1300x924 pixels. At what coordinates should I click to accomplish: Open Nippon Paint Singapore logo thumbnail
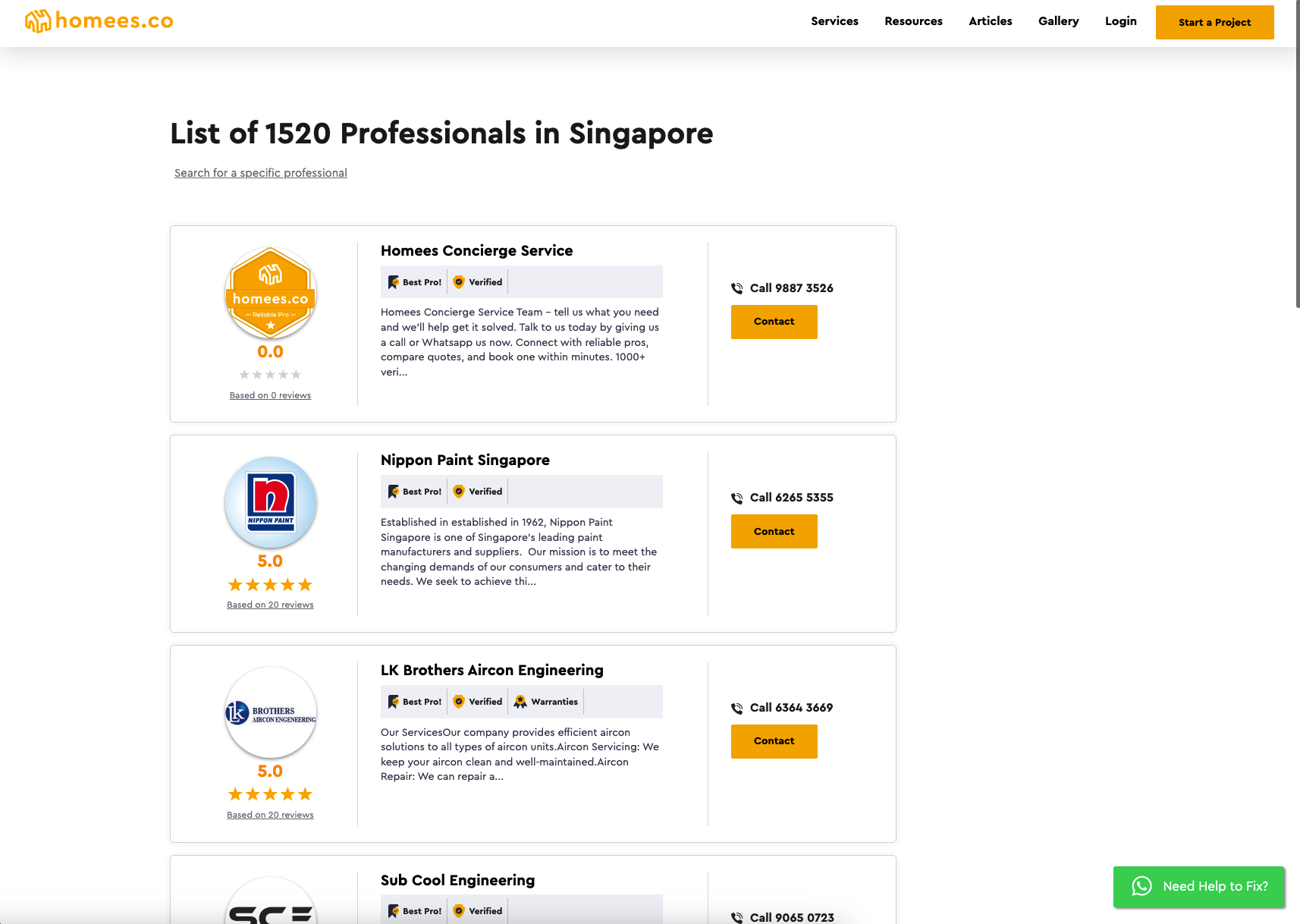(271, 502)
